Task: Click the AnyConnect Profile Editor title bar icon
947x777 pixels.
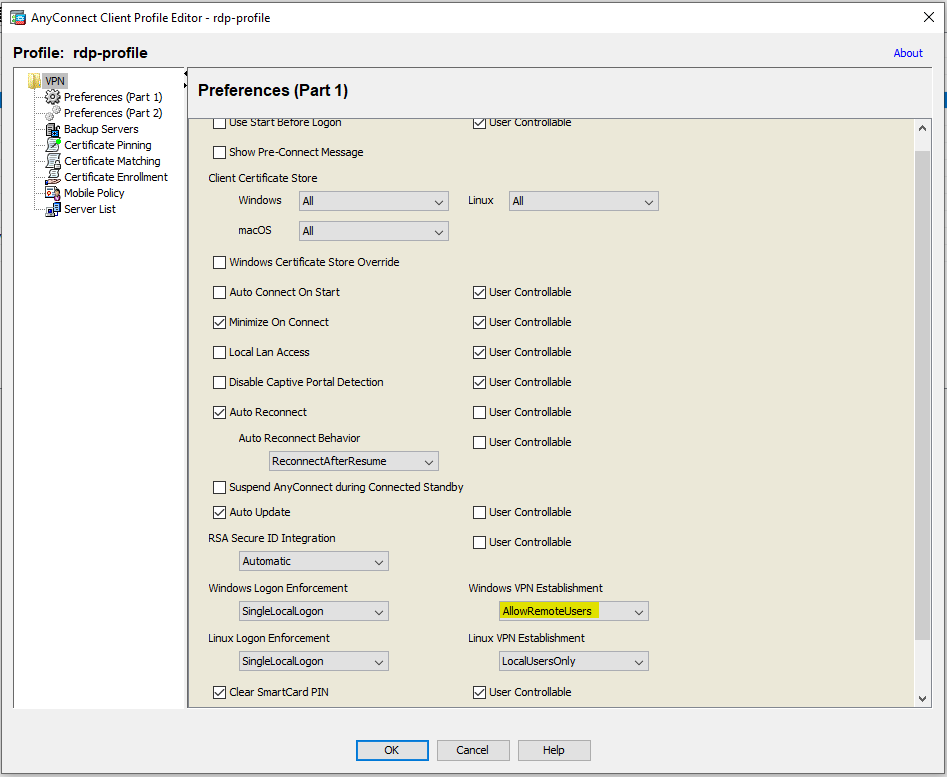Action: (18, 18)
